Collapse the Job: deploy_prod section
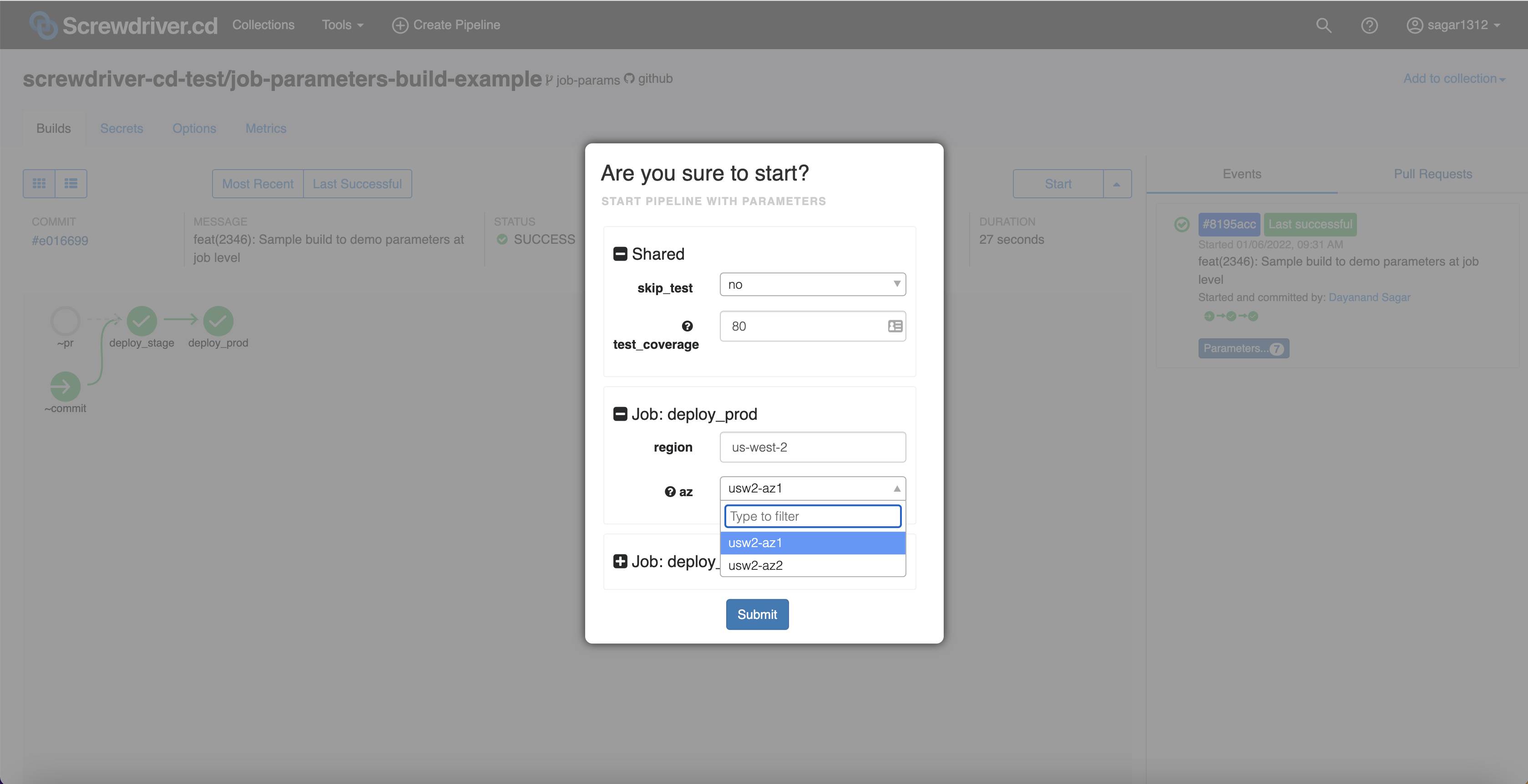The width and height of the screenshot is (1528, 784). pyautogui.click(x=620, y=414)
